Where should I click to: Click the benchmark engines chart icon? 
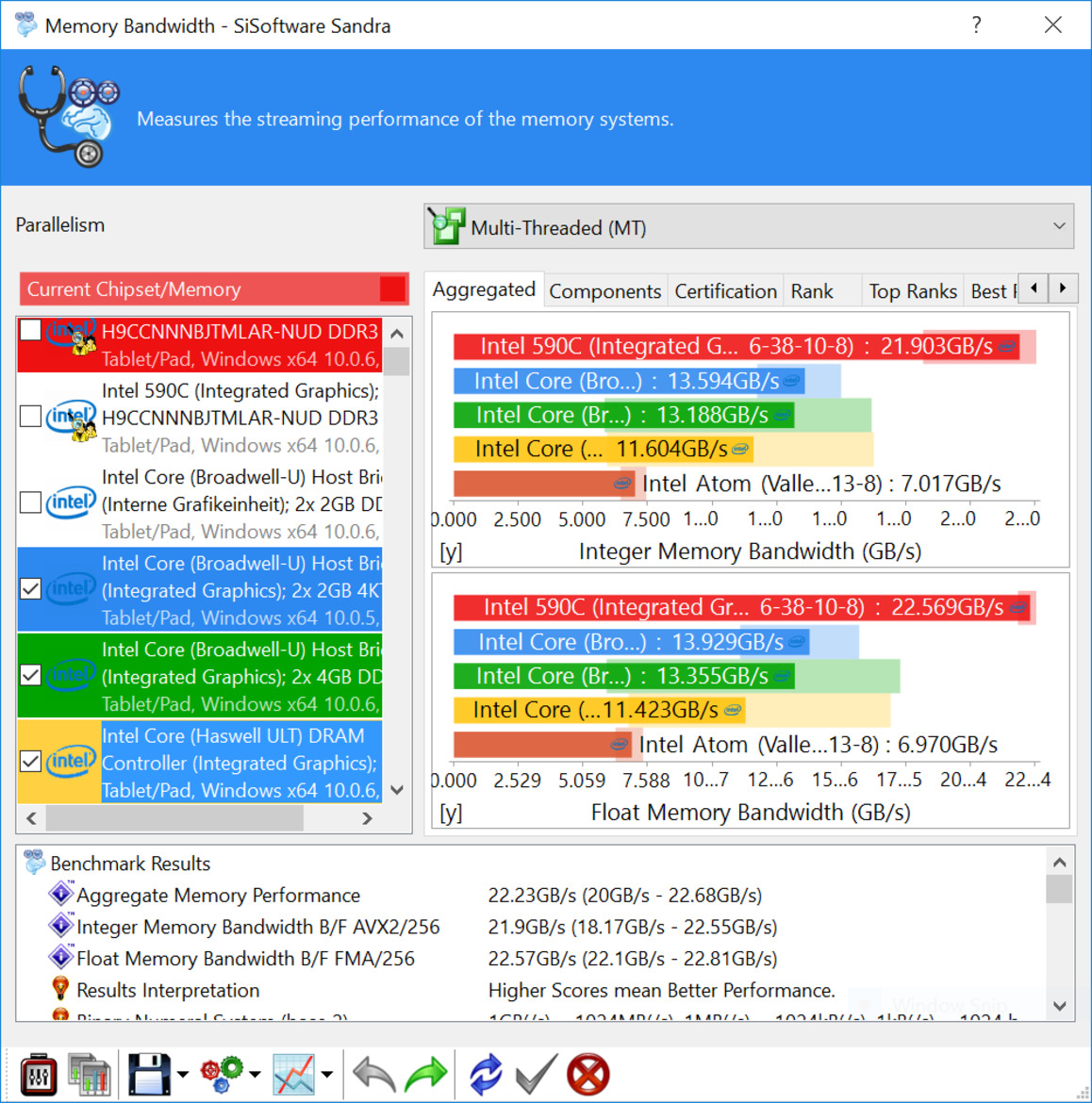(90, 1074)
